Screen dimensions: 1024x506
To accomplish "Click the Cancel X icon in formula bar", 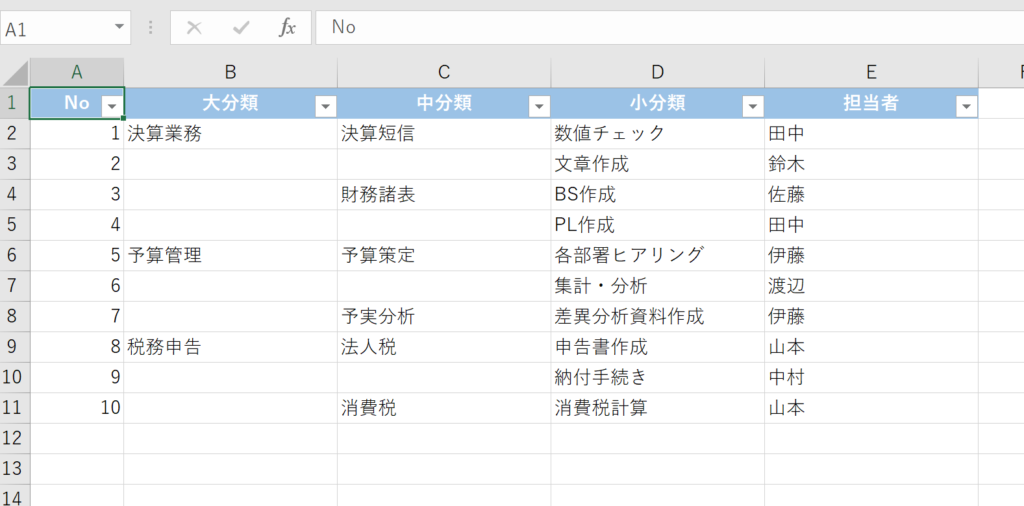I will pyautogui.click(x=194, y=28).
